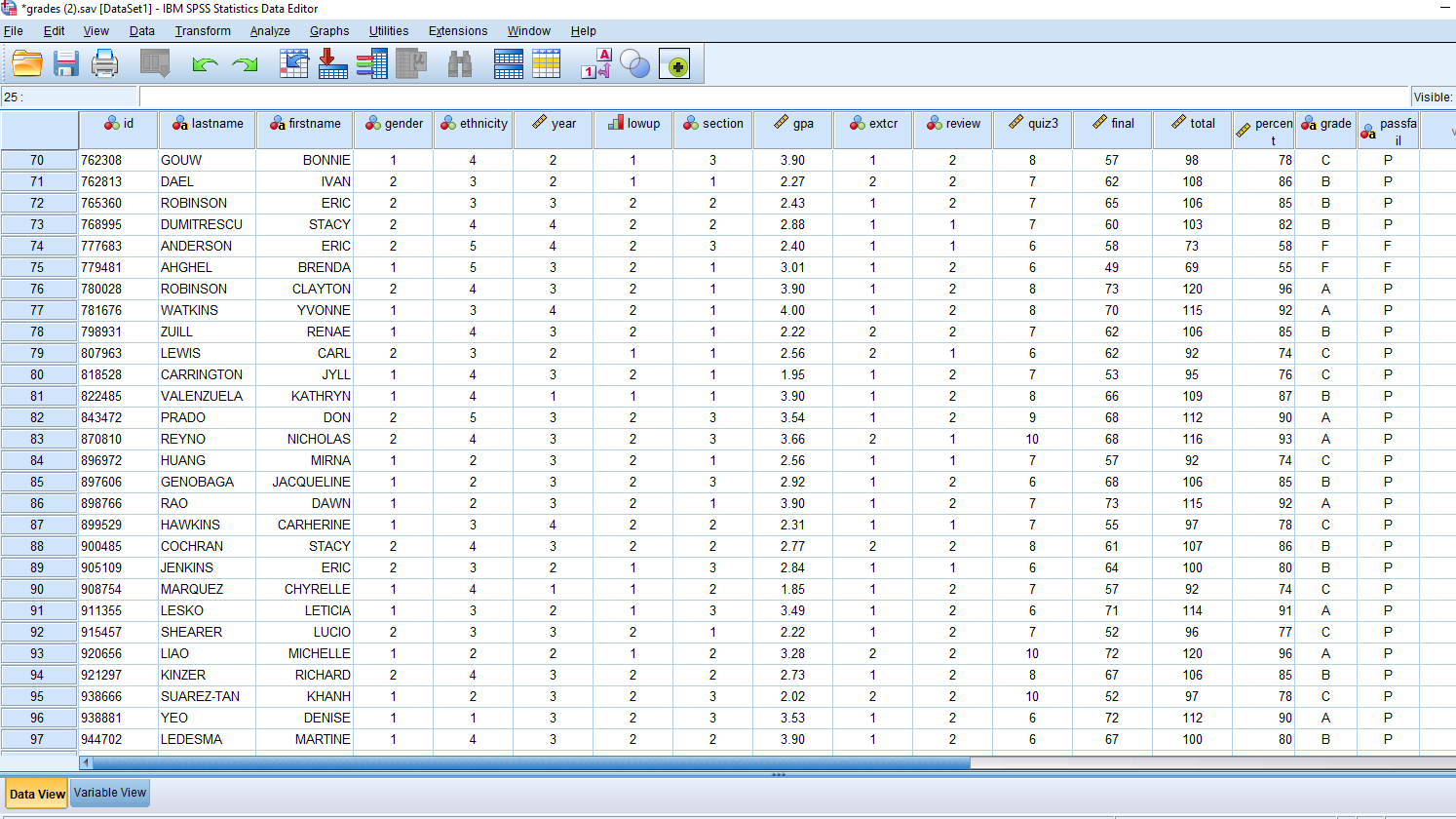Open Find using the binoculars icon
Screen dimensions: 1456x819
coord(458,62)
